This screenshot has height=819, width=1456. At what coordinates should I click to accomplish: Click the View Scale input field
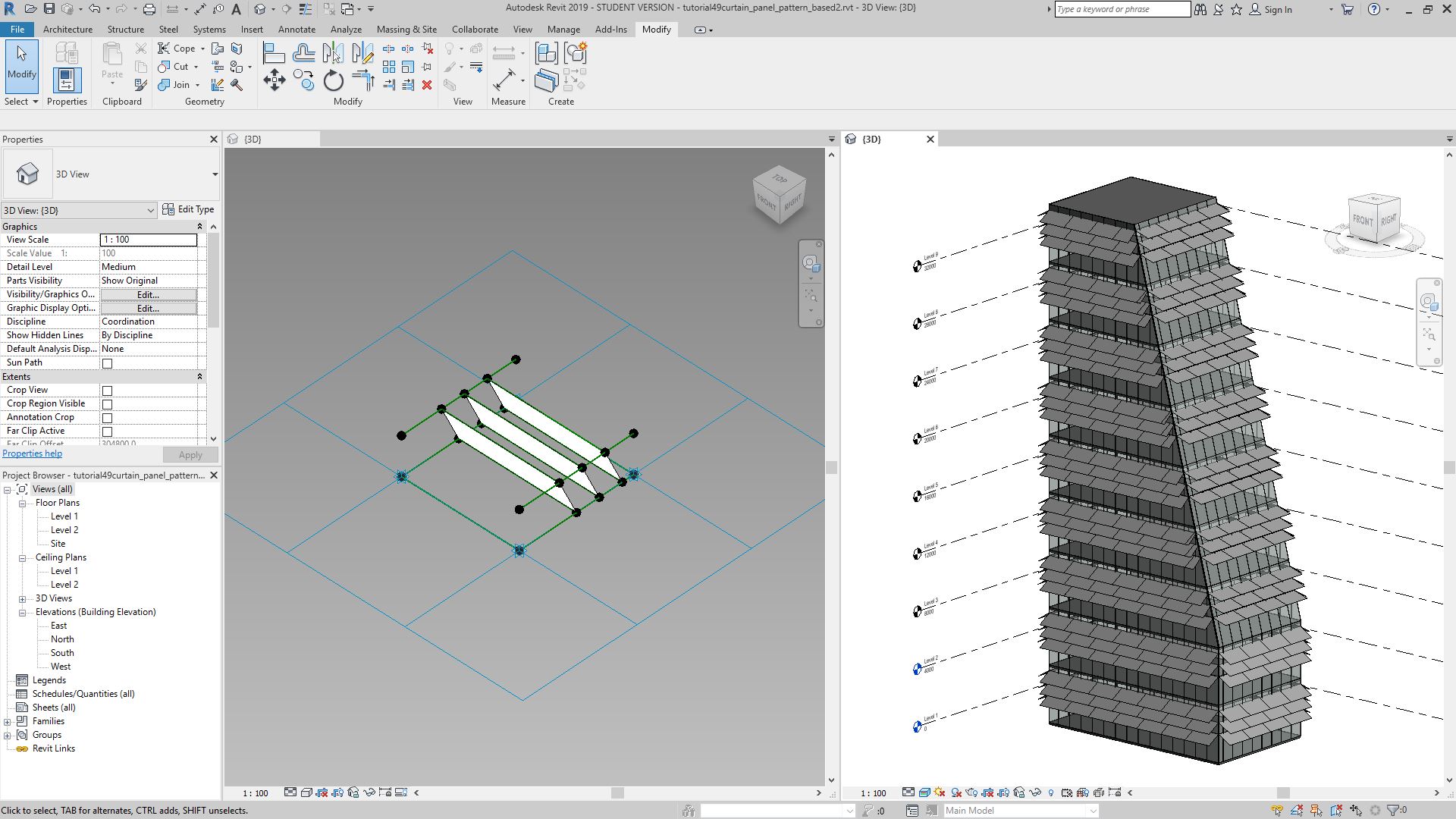click(x=148, y=240)
